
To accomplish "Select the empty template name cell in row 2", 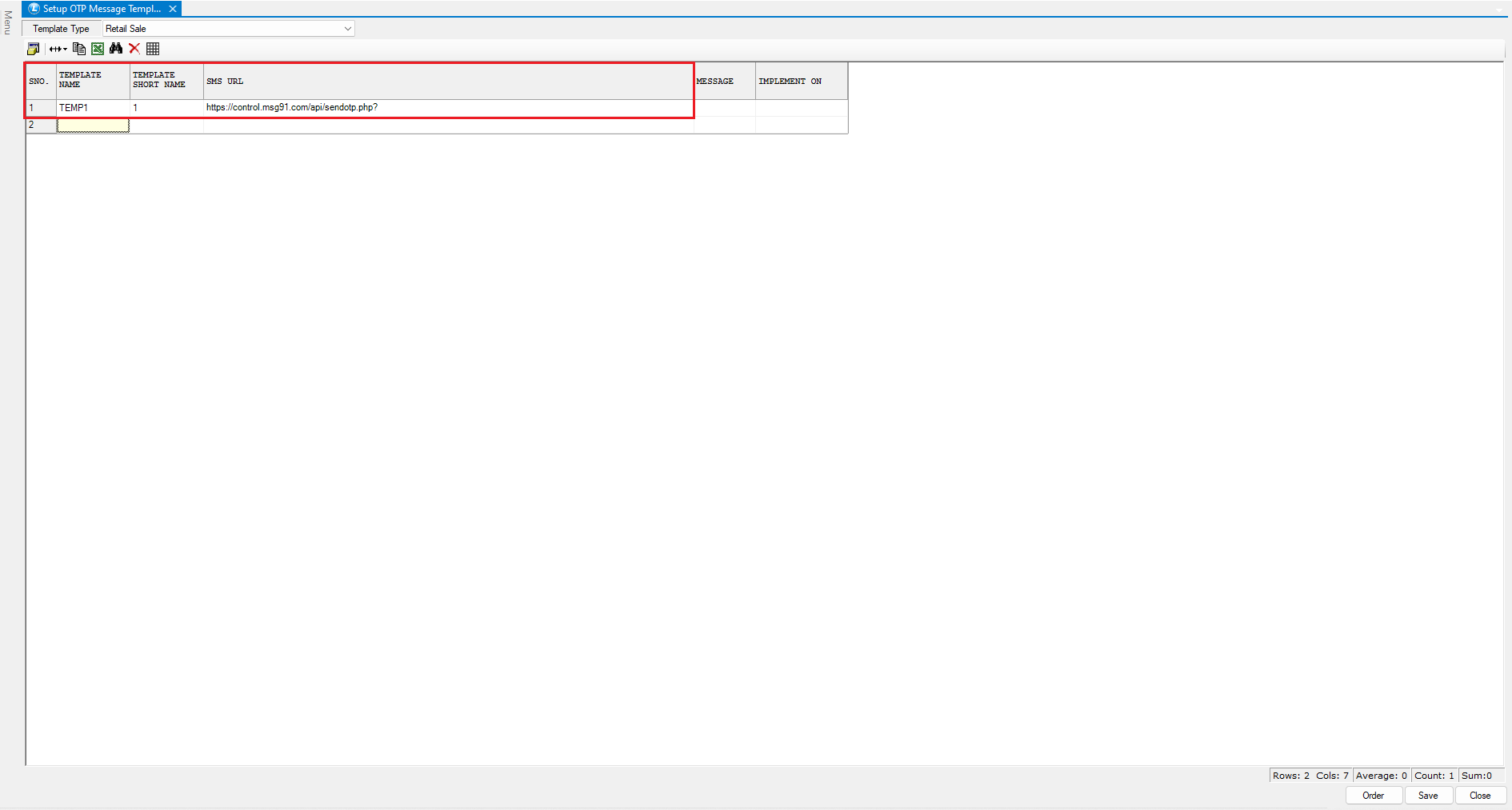I will click(x=92, y=126).
